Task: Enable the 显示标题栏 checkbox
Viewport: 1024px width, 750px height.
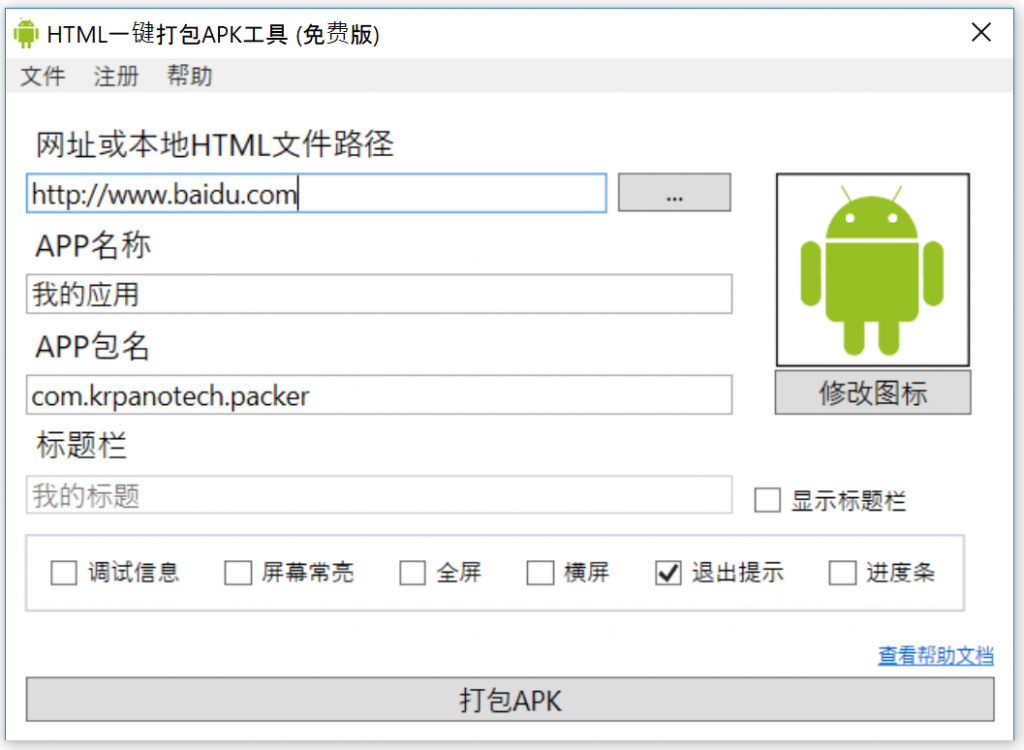Action: (x=767, y=500)
